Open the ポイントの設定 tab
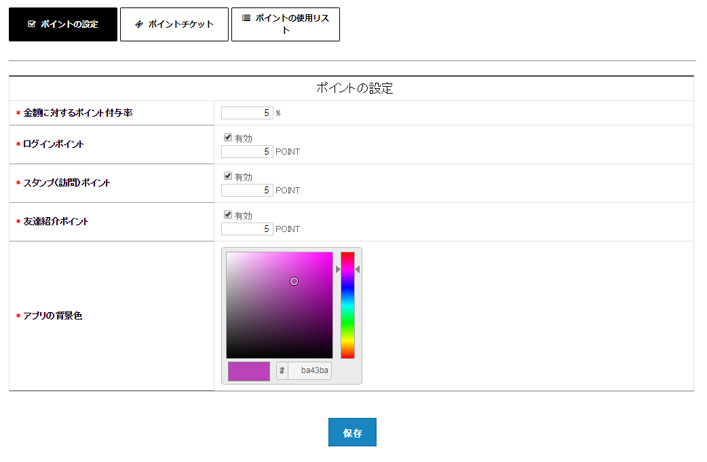The image size is (707, 462). pyautogui.click(x=63, y=24)
